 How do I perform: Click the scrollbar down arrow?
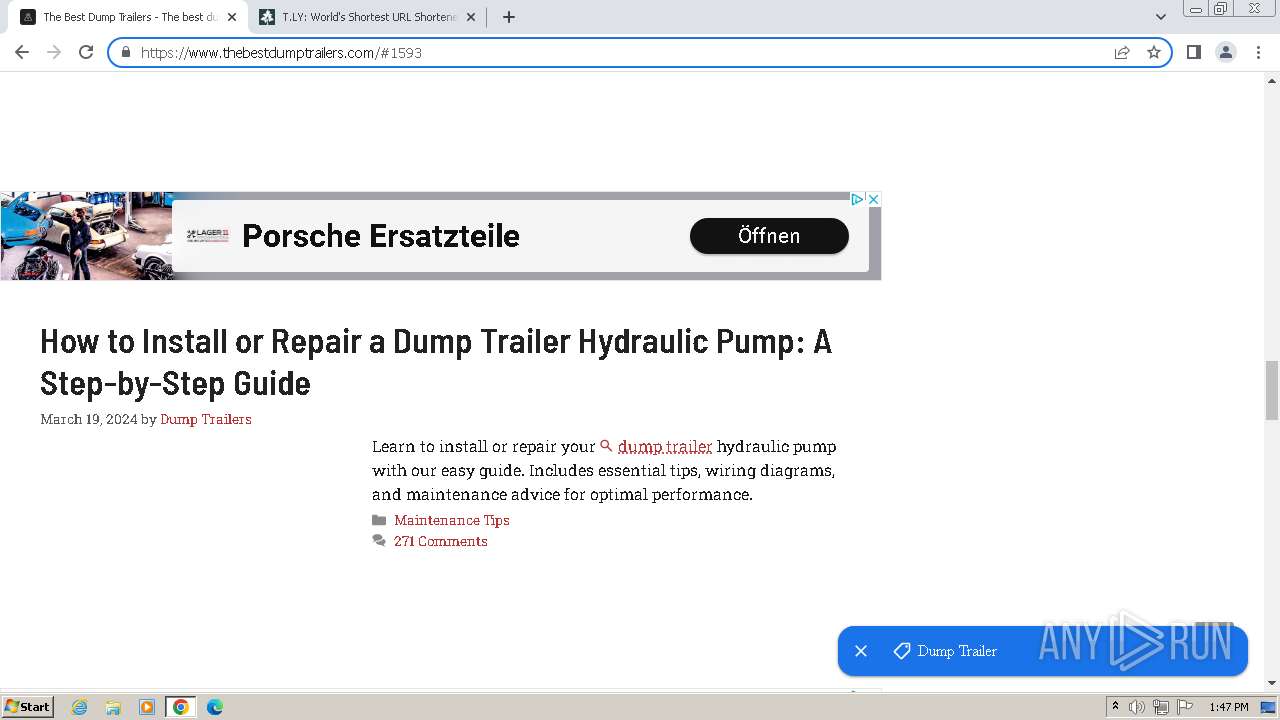(x=1272, y=682)
